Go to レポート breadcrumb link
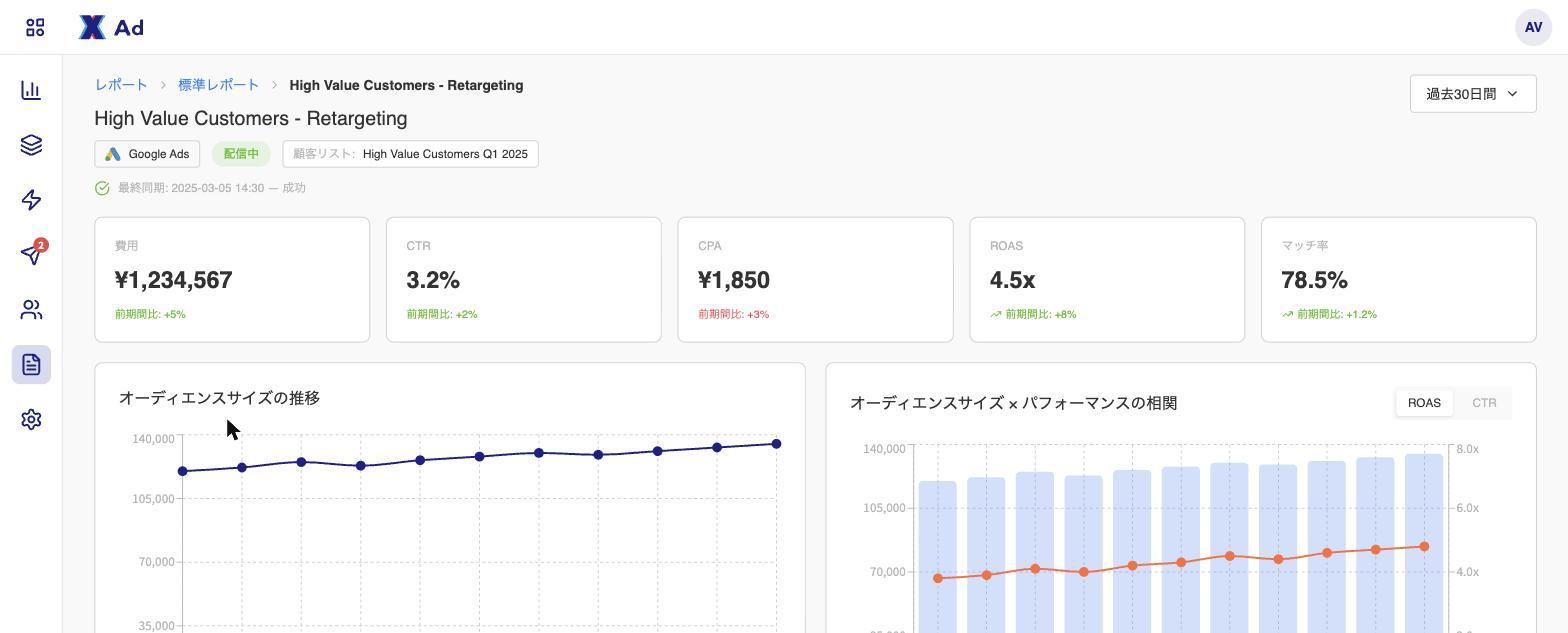Screen dimensions: 1568x633 click(121, 85)
